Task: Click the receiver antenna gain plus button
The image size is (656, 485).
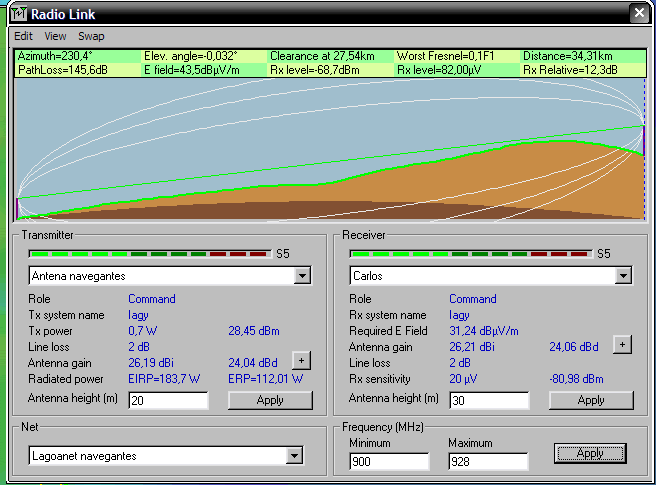Action: (x=622, y=345)
